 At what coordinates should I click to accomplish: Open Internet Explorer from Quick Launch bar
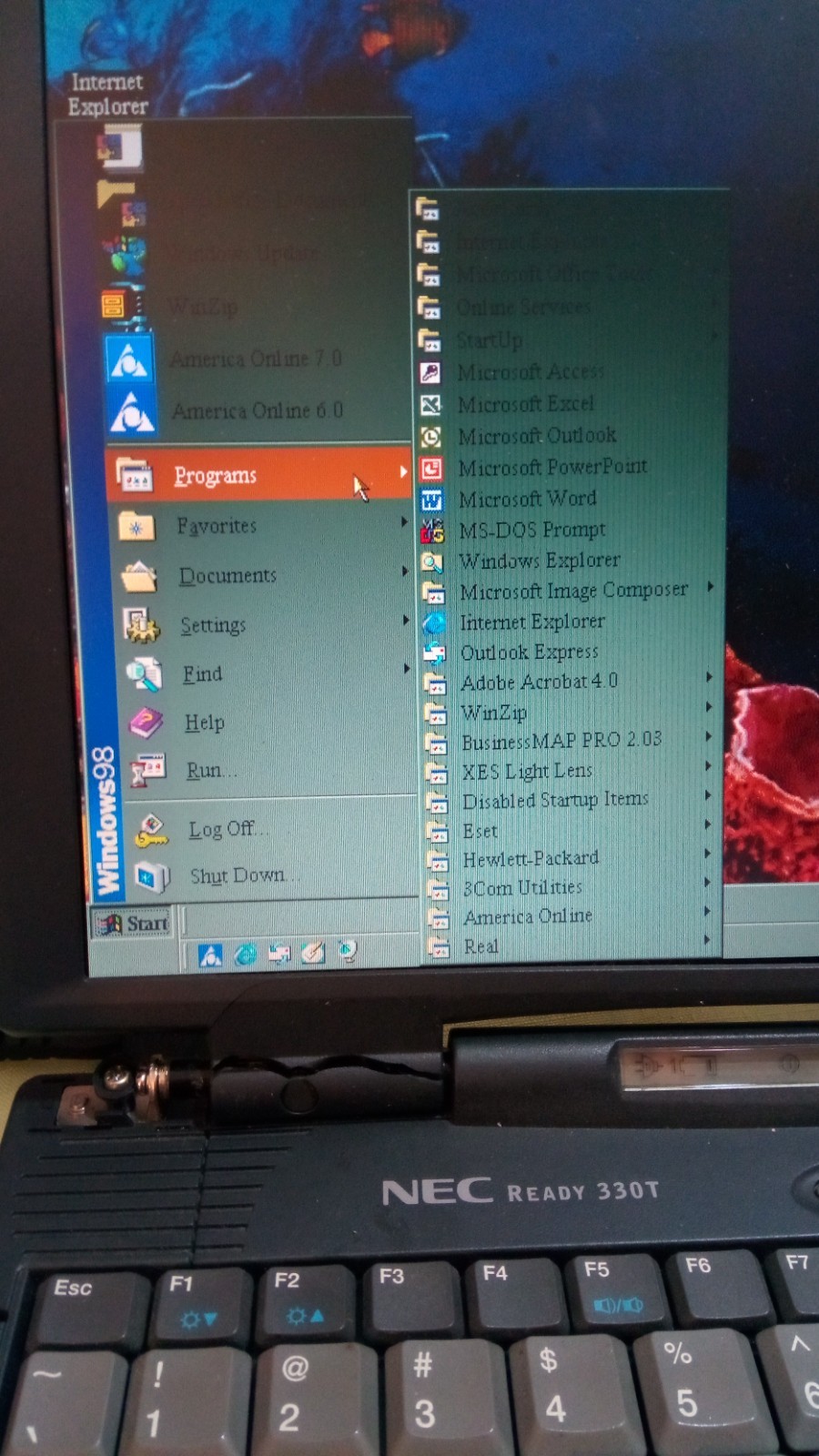pyautogui.click(x=246, y=955)
